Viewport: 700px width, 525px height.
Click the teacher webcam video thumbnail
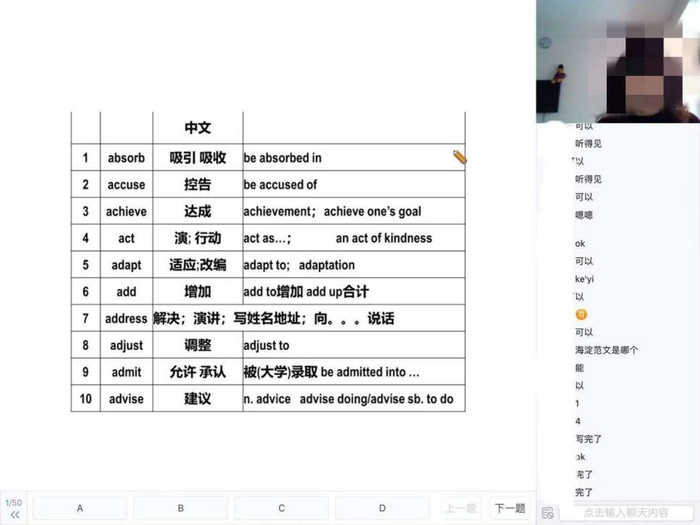[618, 61]
